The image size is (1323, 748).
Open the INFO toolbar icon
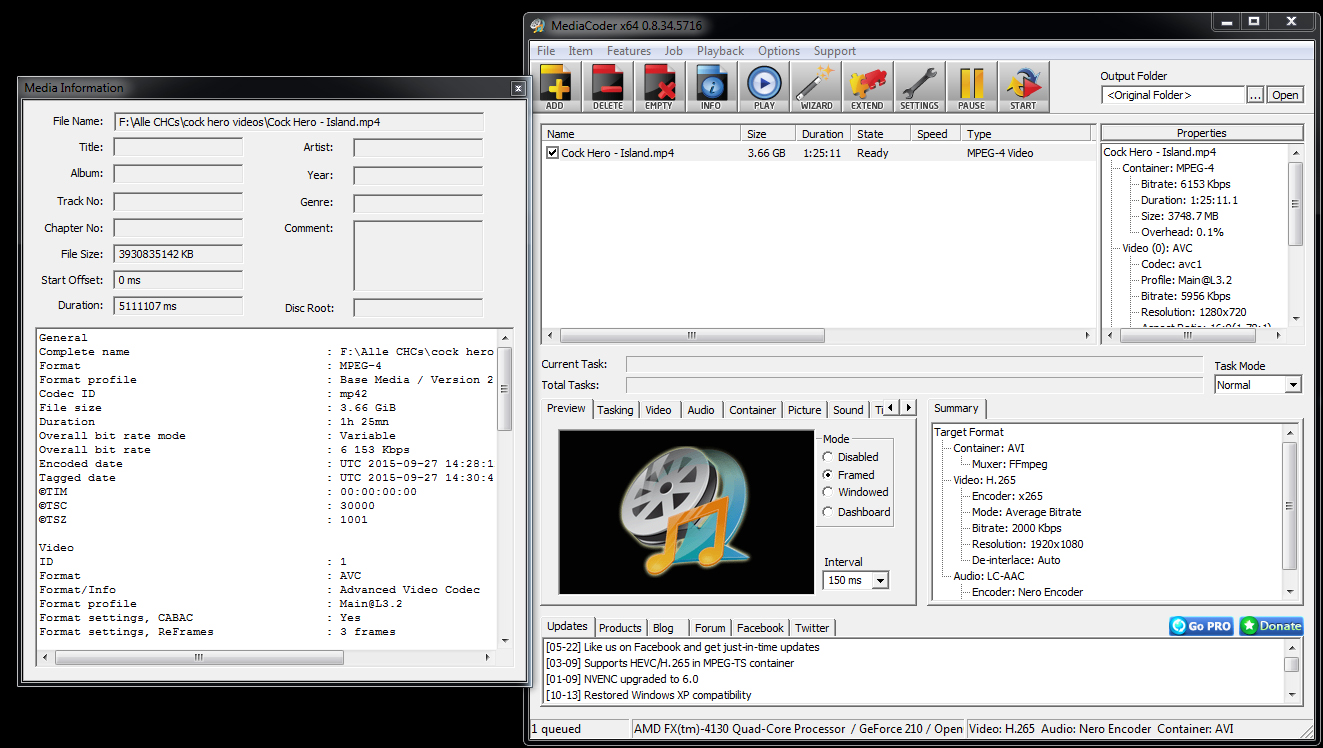coord(711,87)
